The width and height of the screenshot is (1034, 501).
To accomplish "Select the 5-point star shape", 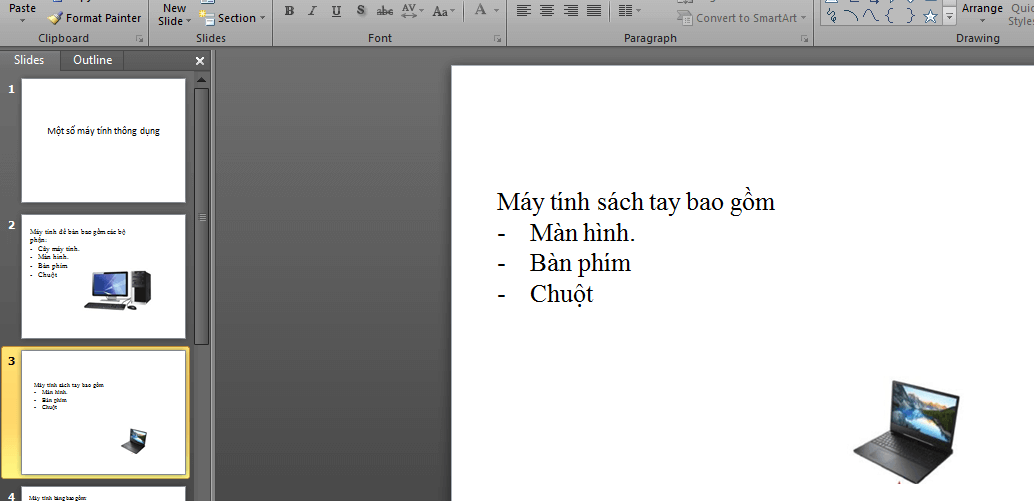I will click(930, 16).
